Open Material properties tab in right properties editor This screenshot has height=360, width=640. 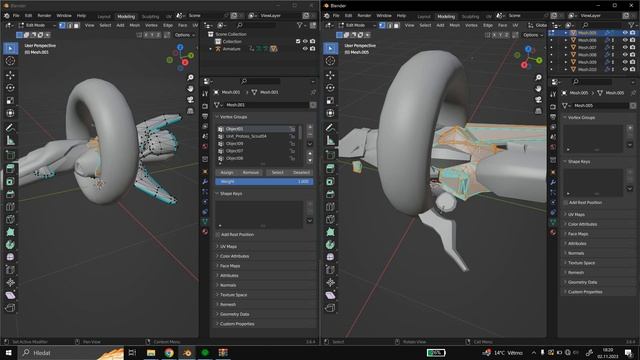coord(553,232)
